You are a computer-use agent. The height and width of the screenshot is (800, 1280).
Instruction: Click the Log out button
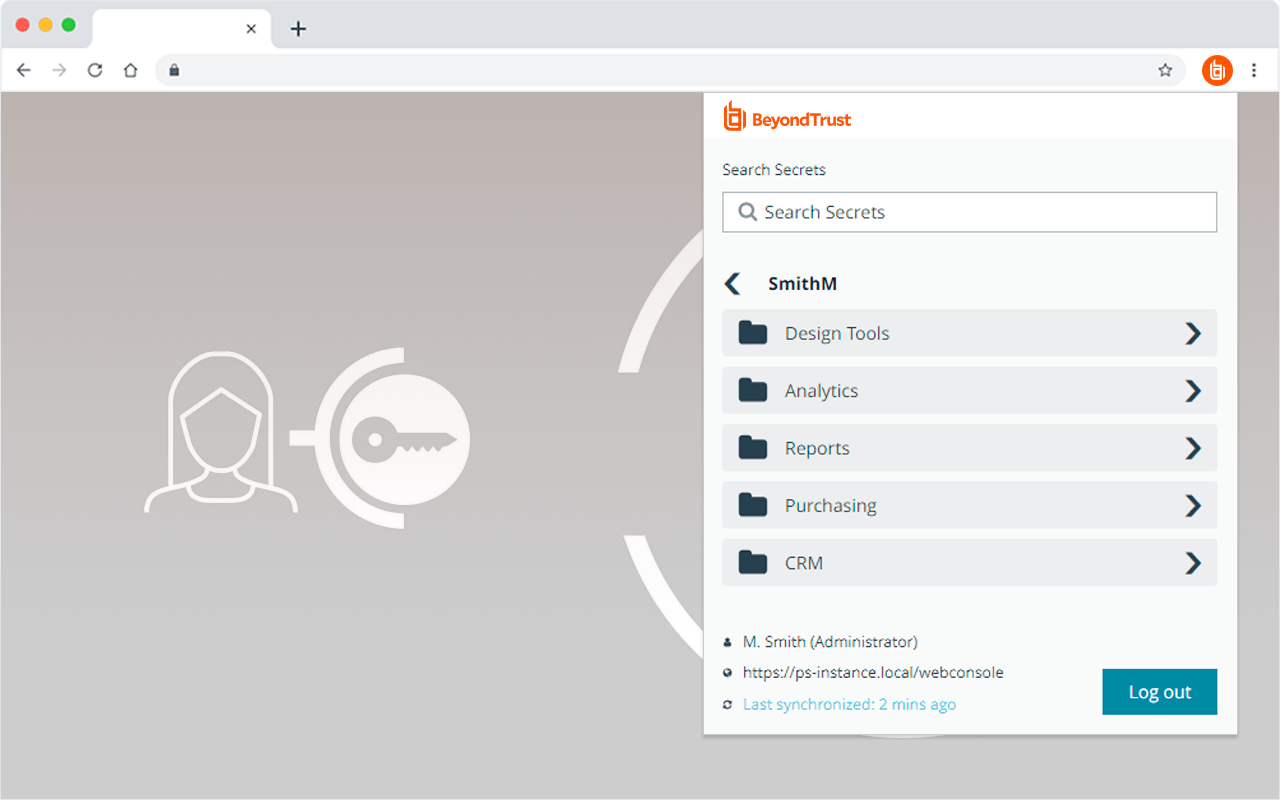(1159, 691)
